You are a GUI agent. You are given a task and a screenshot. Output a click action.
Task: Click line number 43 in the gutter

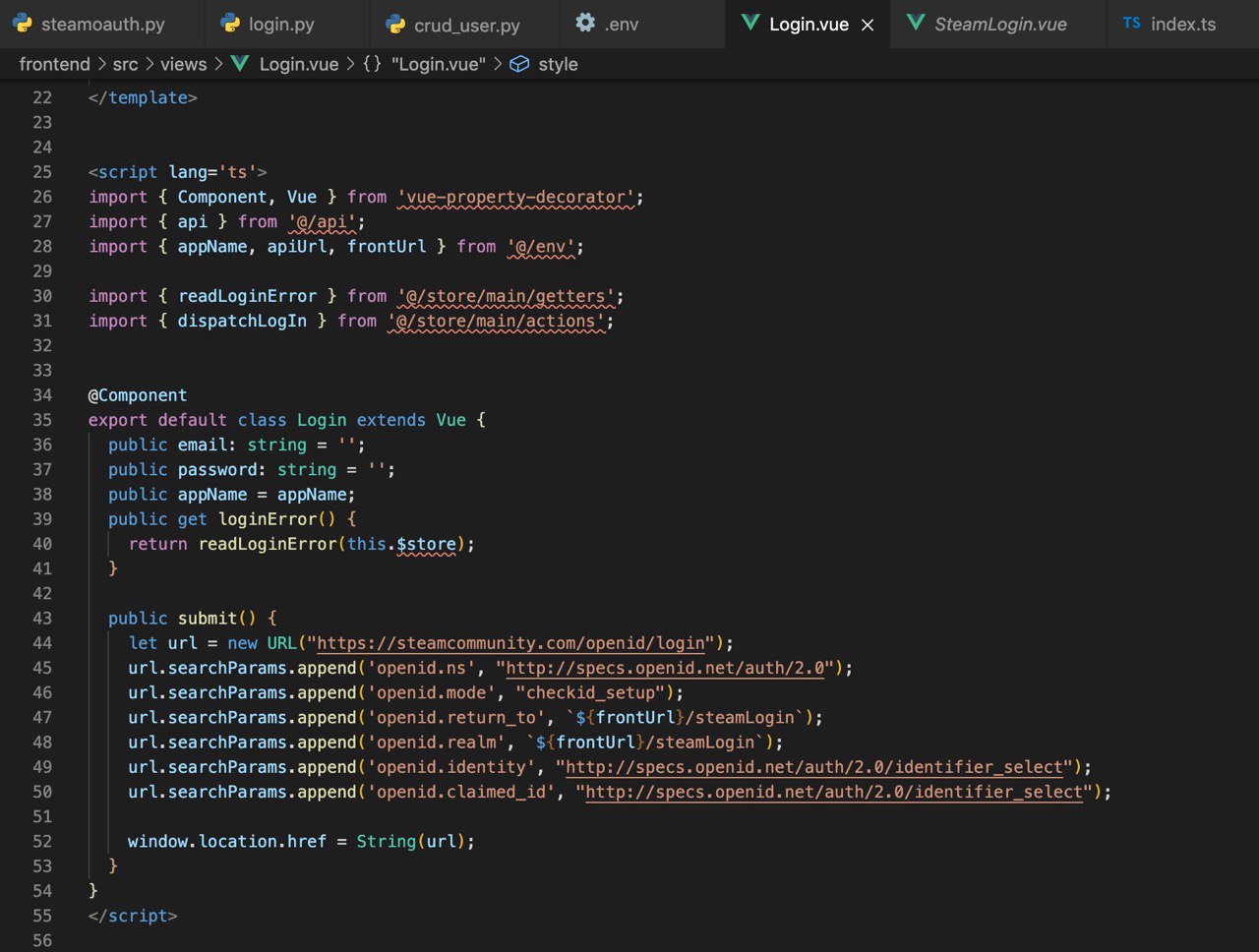click(42, 619)
